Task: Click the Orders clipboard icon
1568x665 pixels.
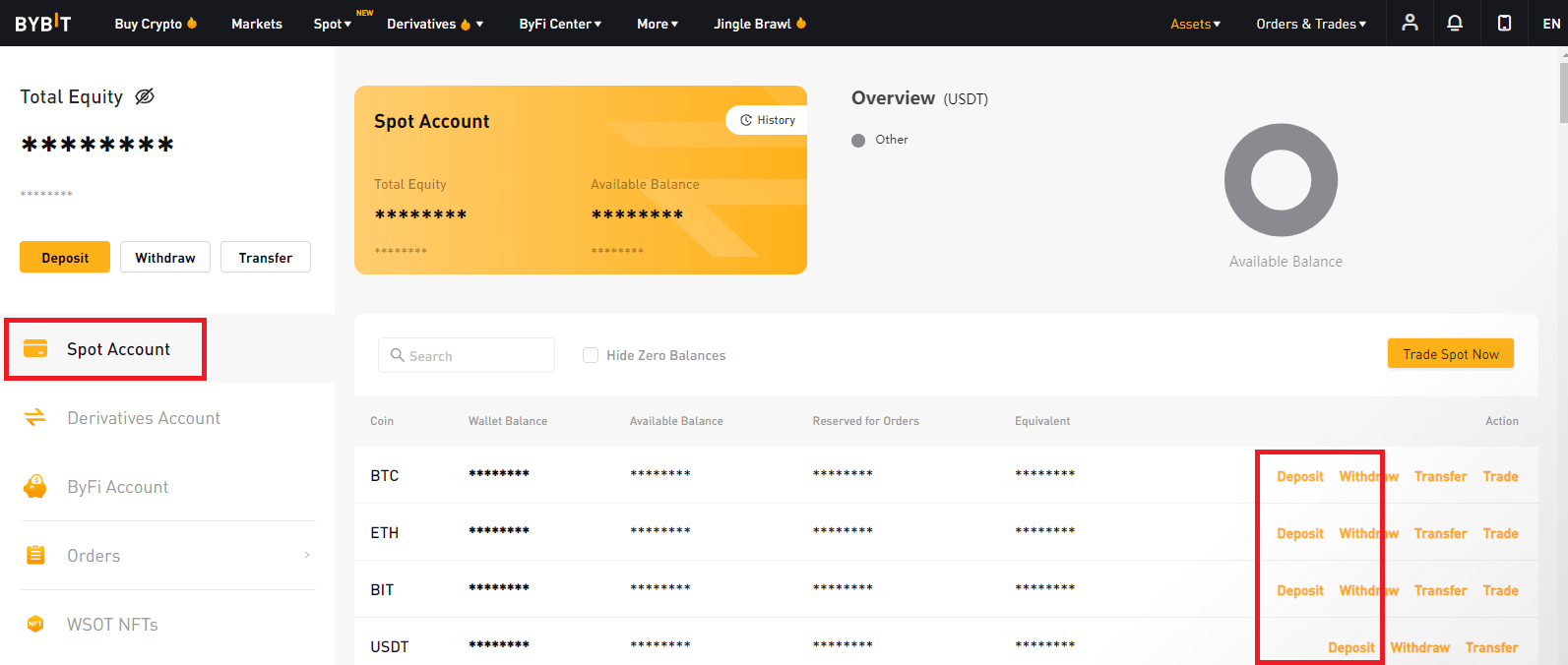Action: (x=35, y=556)
